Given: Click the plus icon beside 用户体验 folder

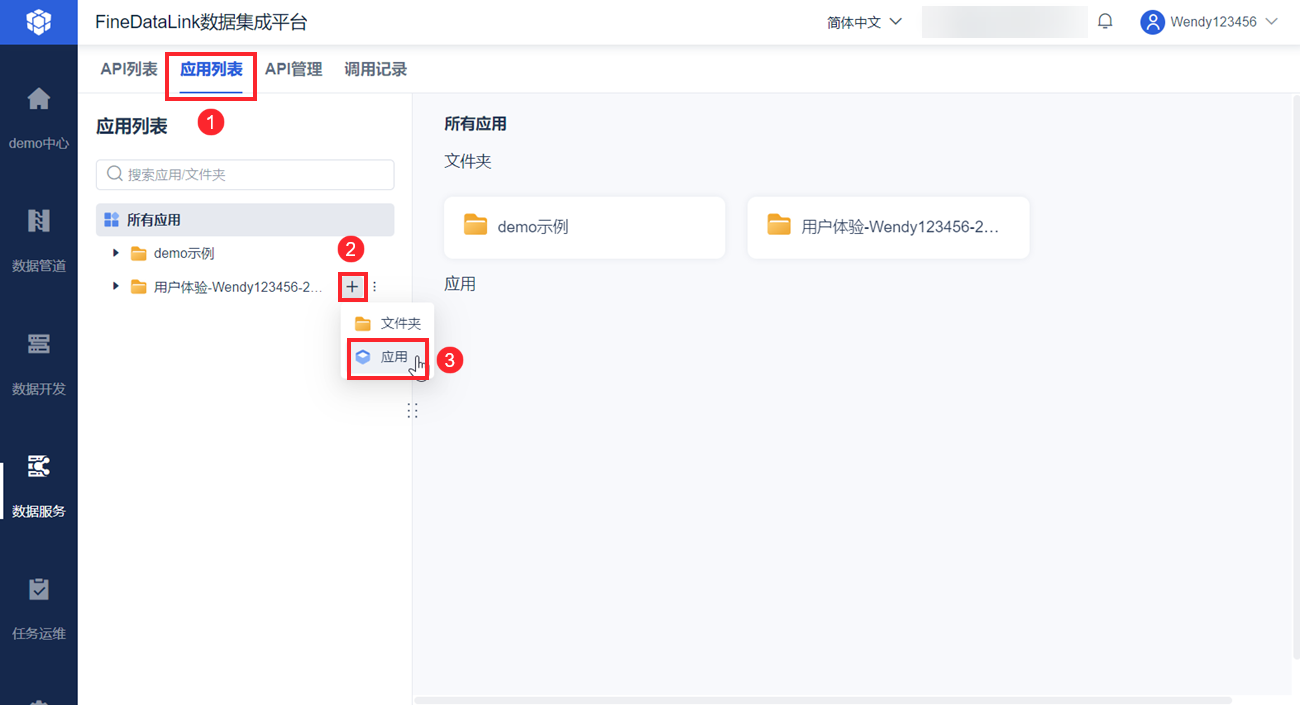Looking at the screenshot, I should [352, 287].
